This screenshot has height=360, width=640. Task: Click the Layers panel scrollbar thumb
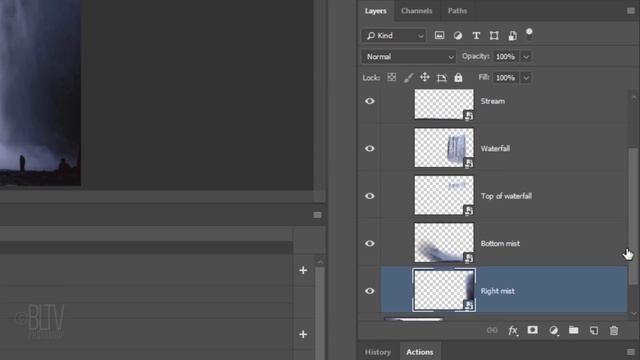[x=633, y=216]
